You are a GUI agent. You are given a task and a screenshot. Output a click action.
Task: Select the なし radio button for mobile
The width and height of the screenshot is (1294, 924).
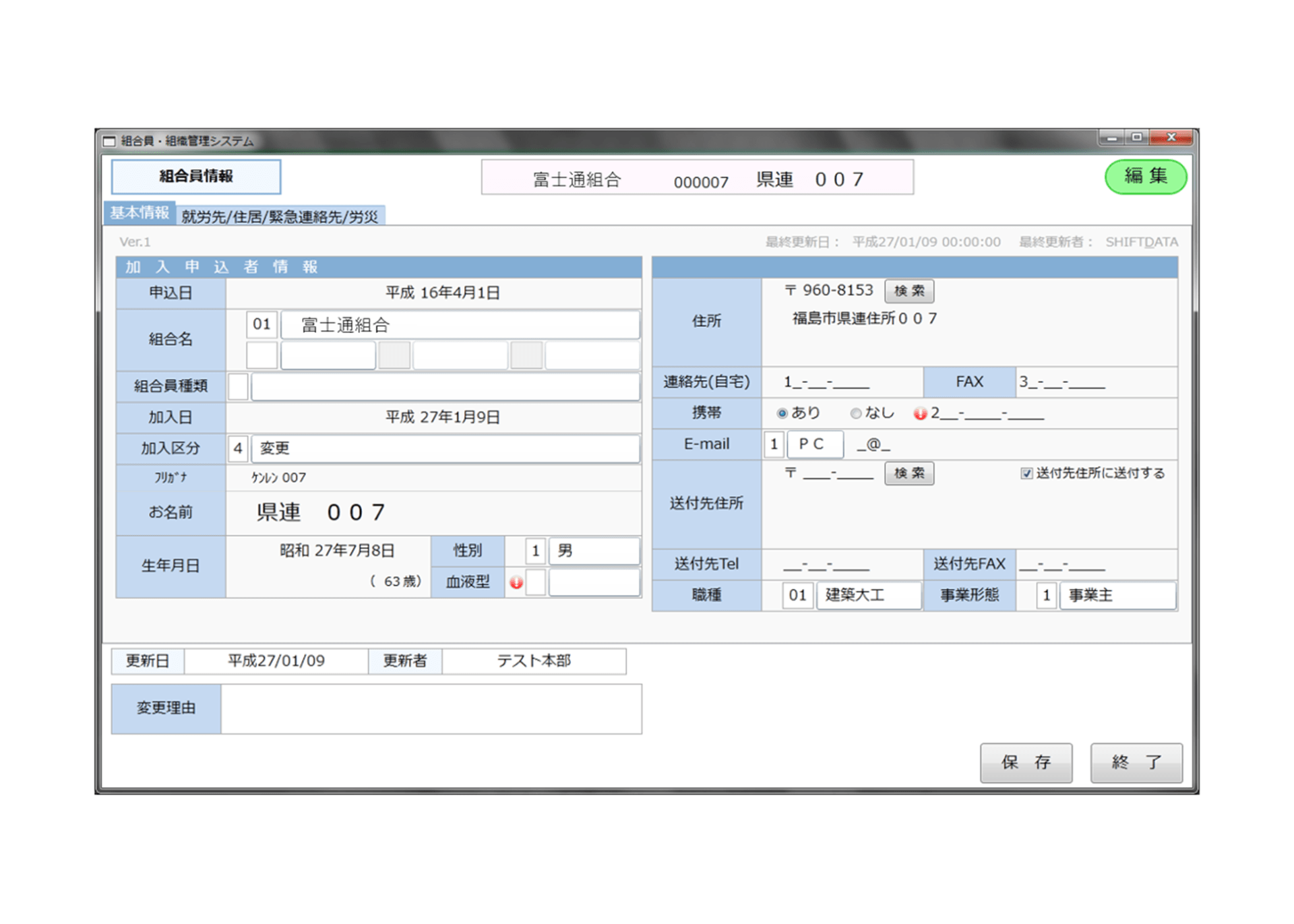click(856, 413)
